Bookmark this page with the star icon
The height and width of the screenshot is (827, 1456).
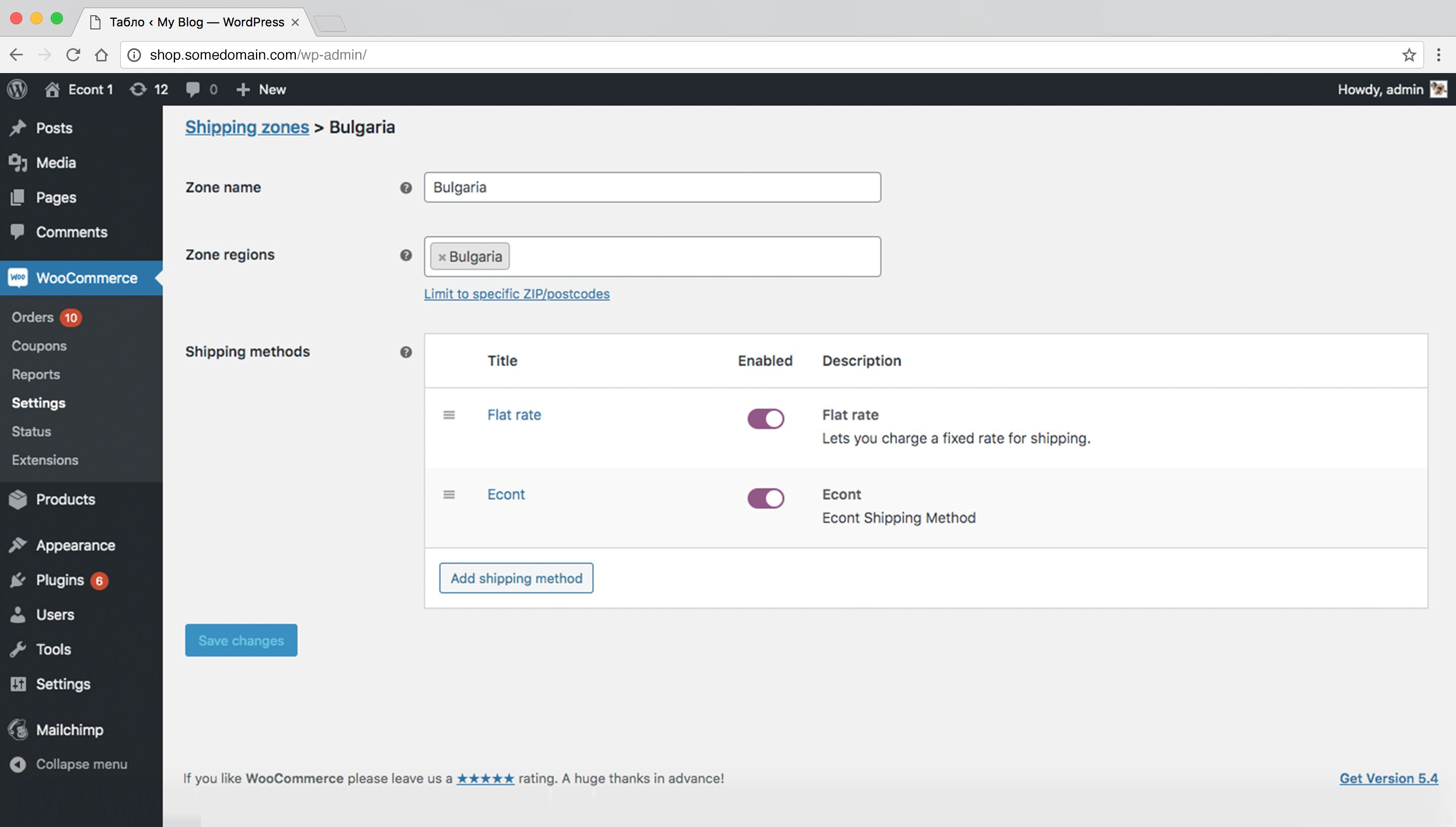click(1409, 55)
